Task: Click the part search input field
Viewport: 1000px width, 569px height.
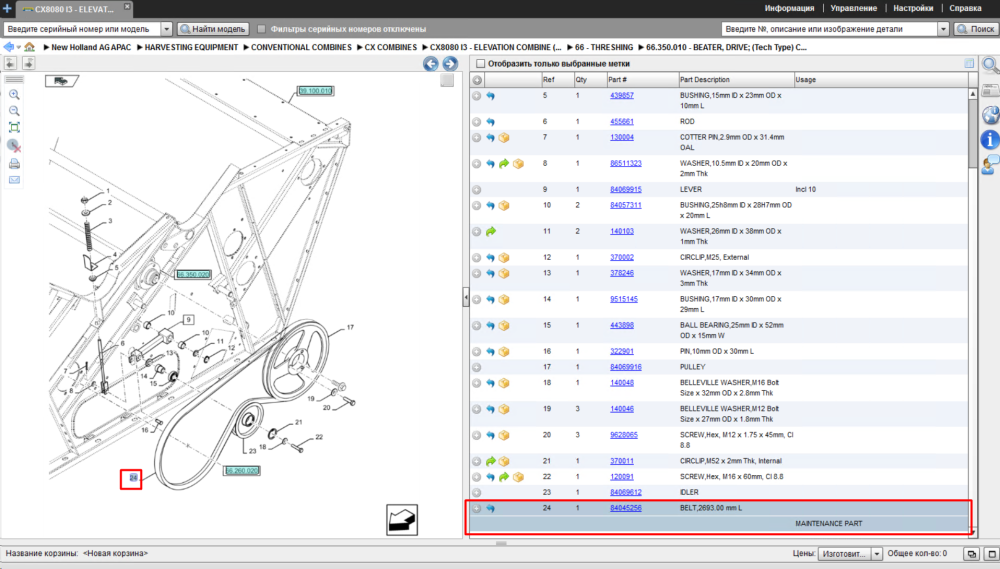Action: point(830,29)
